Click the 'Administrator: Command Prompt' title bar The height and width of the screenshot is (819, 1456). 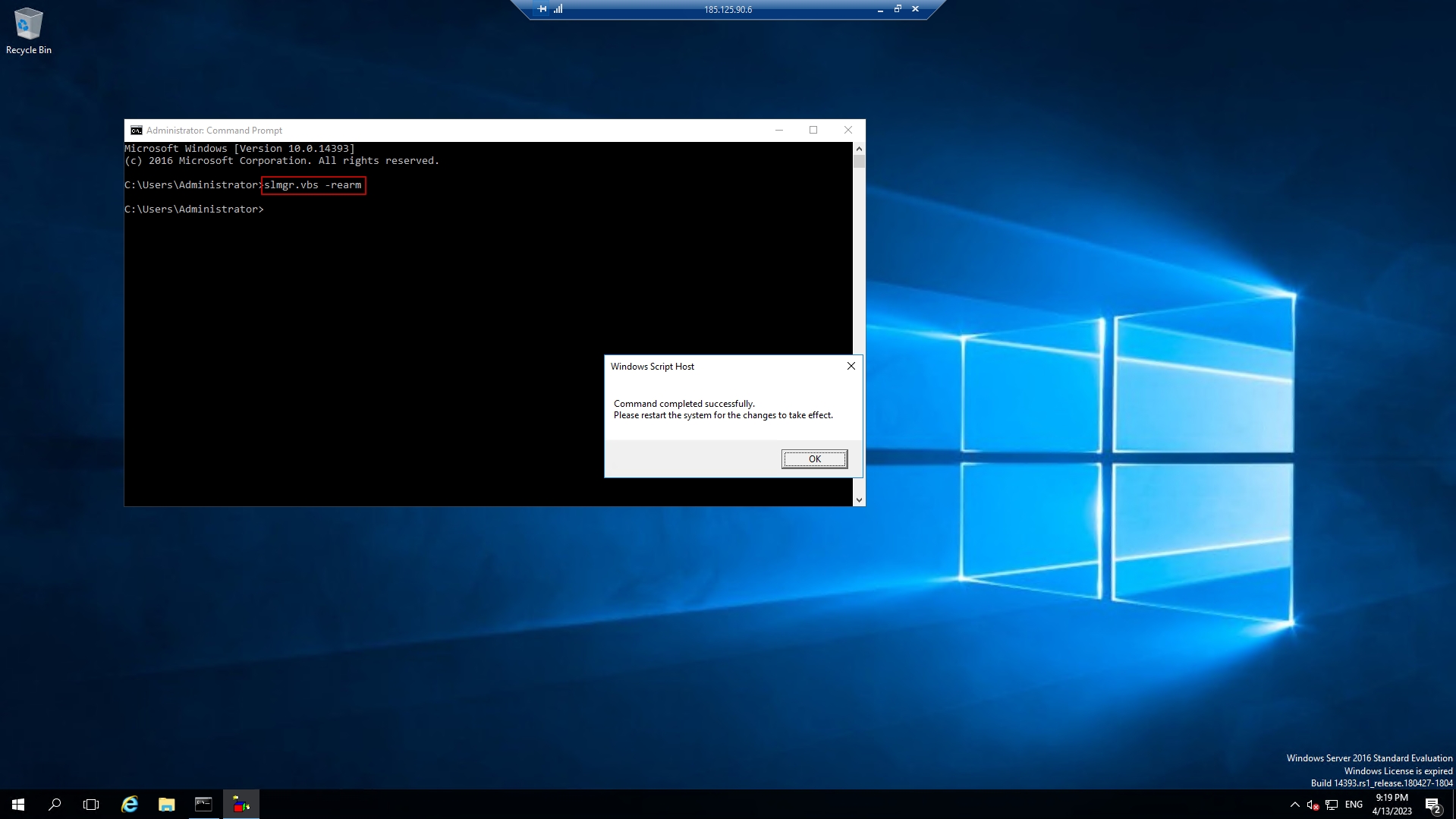214,131
